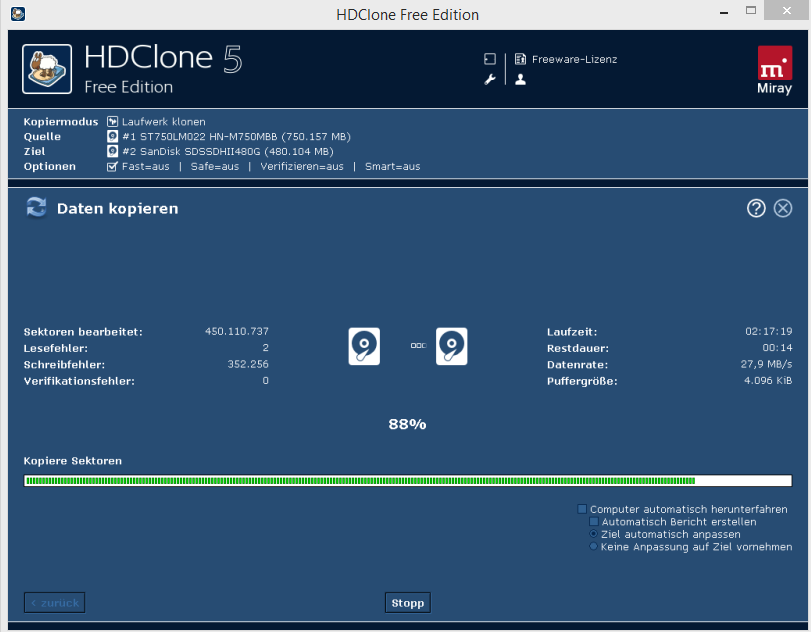Screen dimensions: 811x632
Task: Select Keine Anpassung auf Ziel vornehmen
Action: (594, 546)
